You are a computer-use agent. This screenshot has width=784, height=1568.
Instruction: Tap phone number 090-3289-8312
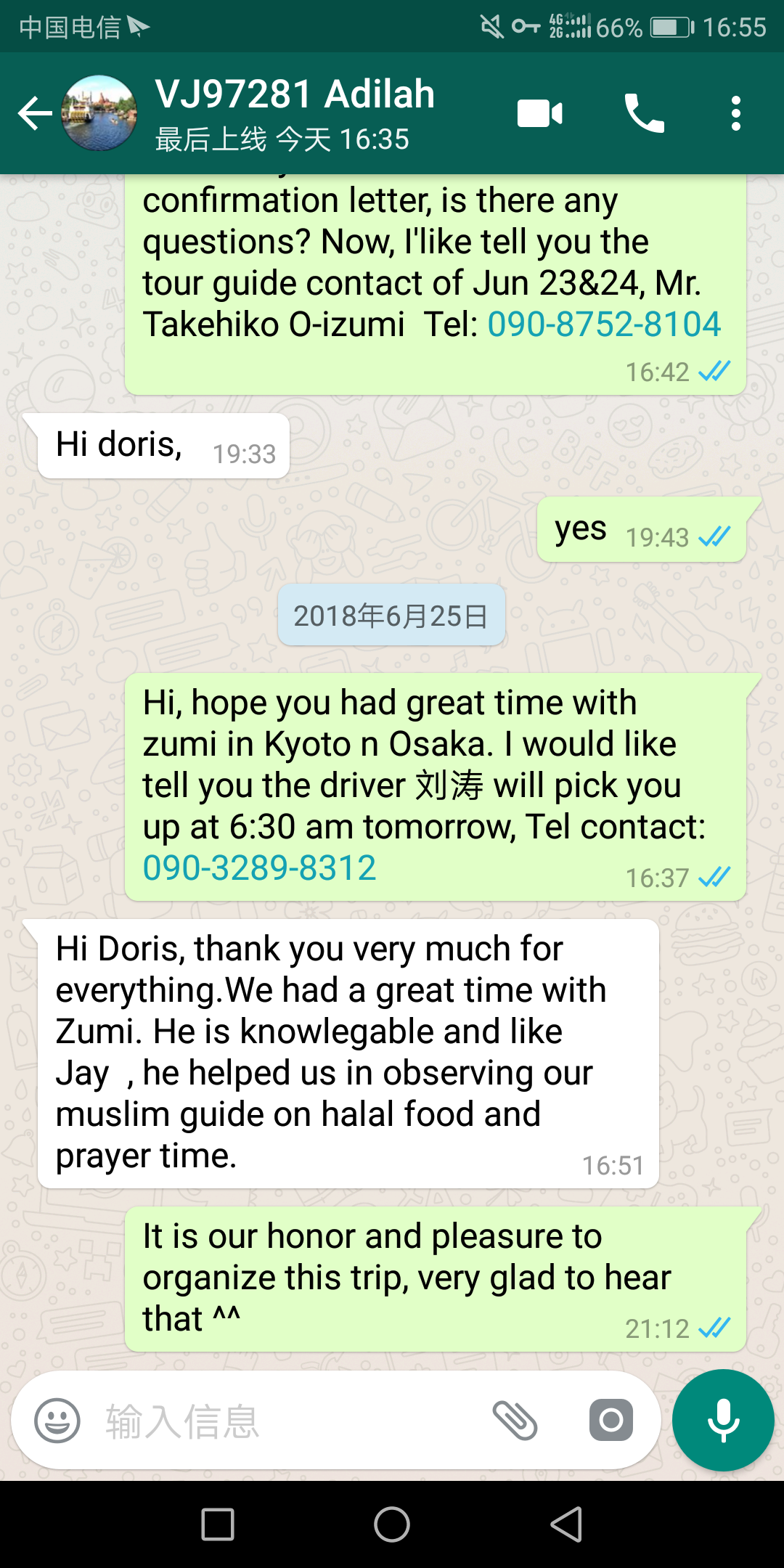[259, 867]
